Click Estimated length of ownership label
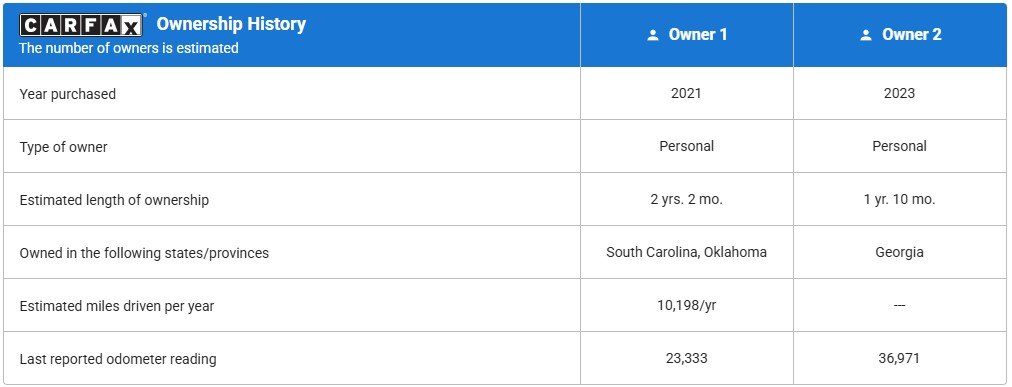Screen dimensions: 1012x387 point(114,200)
